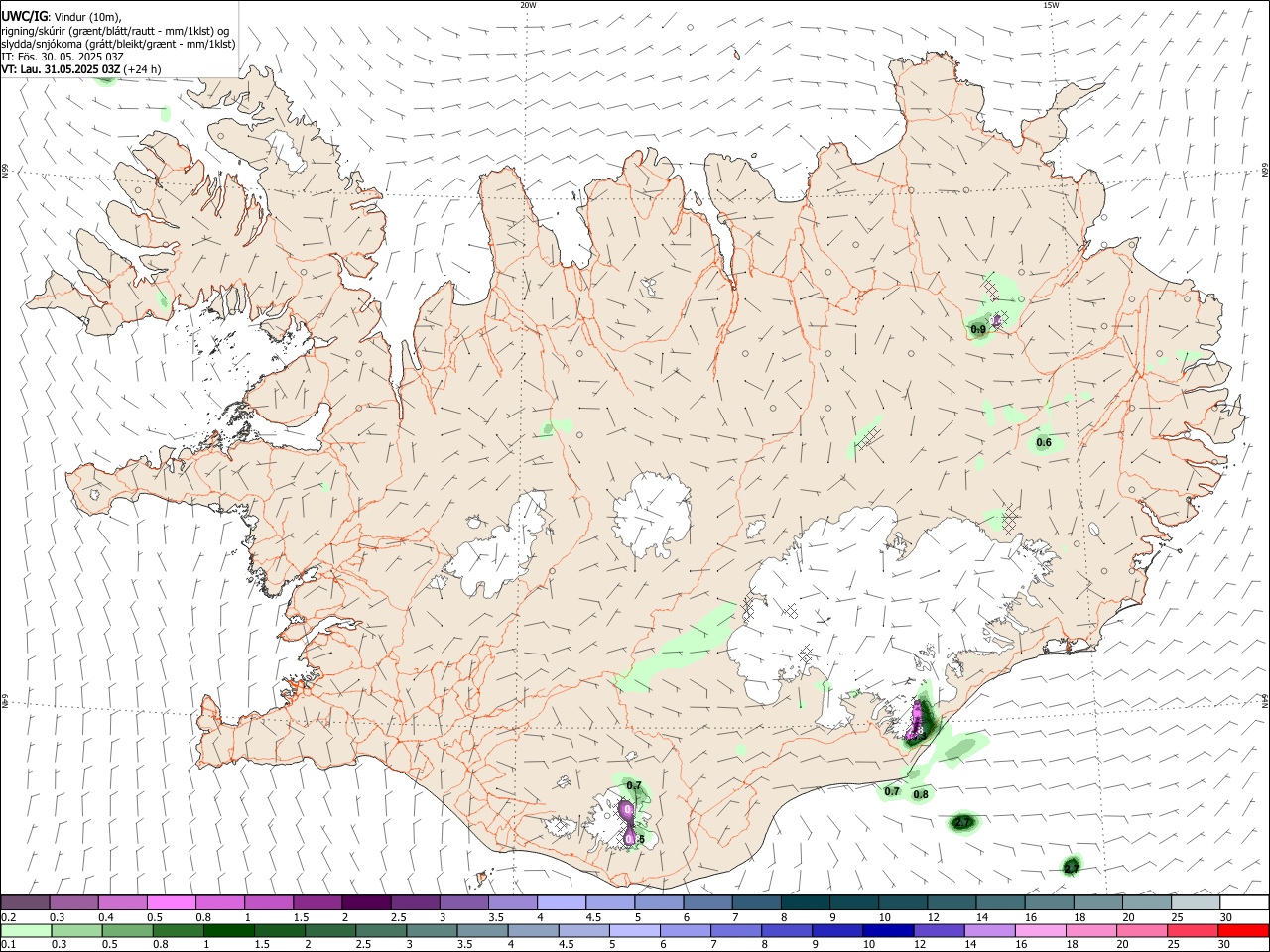Pick the darkest purple swatch between 2 and 2.5, upper legend
Viewport: 1270px width, 952px height.
click(x=366, y=902)
